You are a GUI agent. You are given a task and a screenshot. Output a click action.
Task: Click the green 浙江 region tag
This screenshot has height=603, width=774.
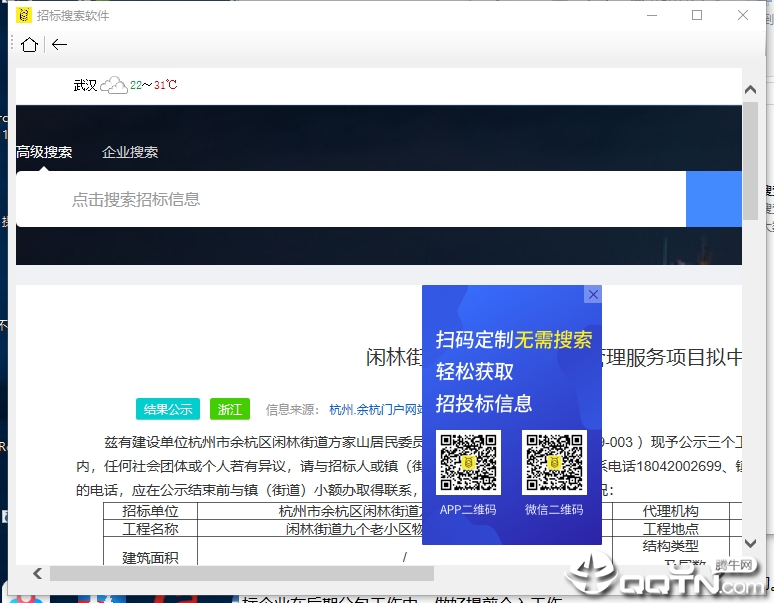tap(230, 409)
